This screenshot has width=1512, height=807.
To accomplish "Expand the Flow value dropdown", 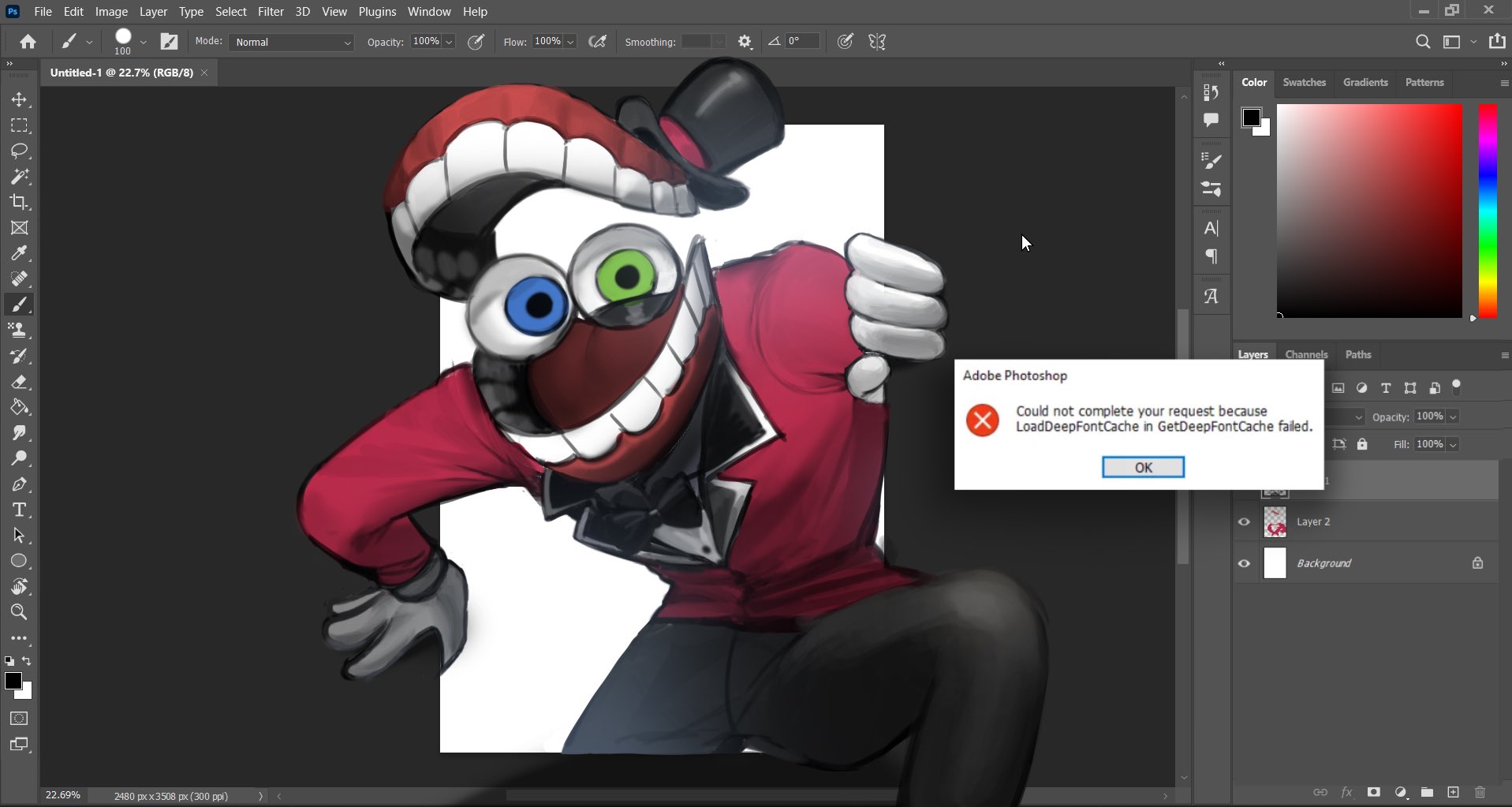I will tap(570, 42).
